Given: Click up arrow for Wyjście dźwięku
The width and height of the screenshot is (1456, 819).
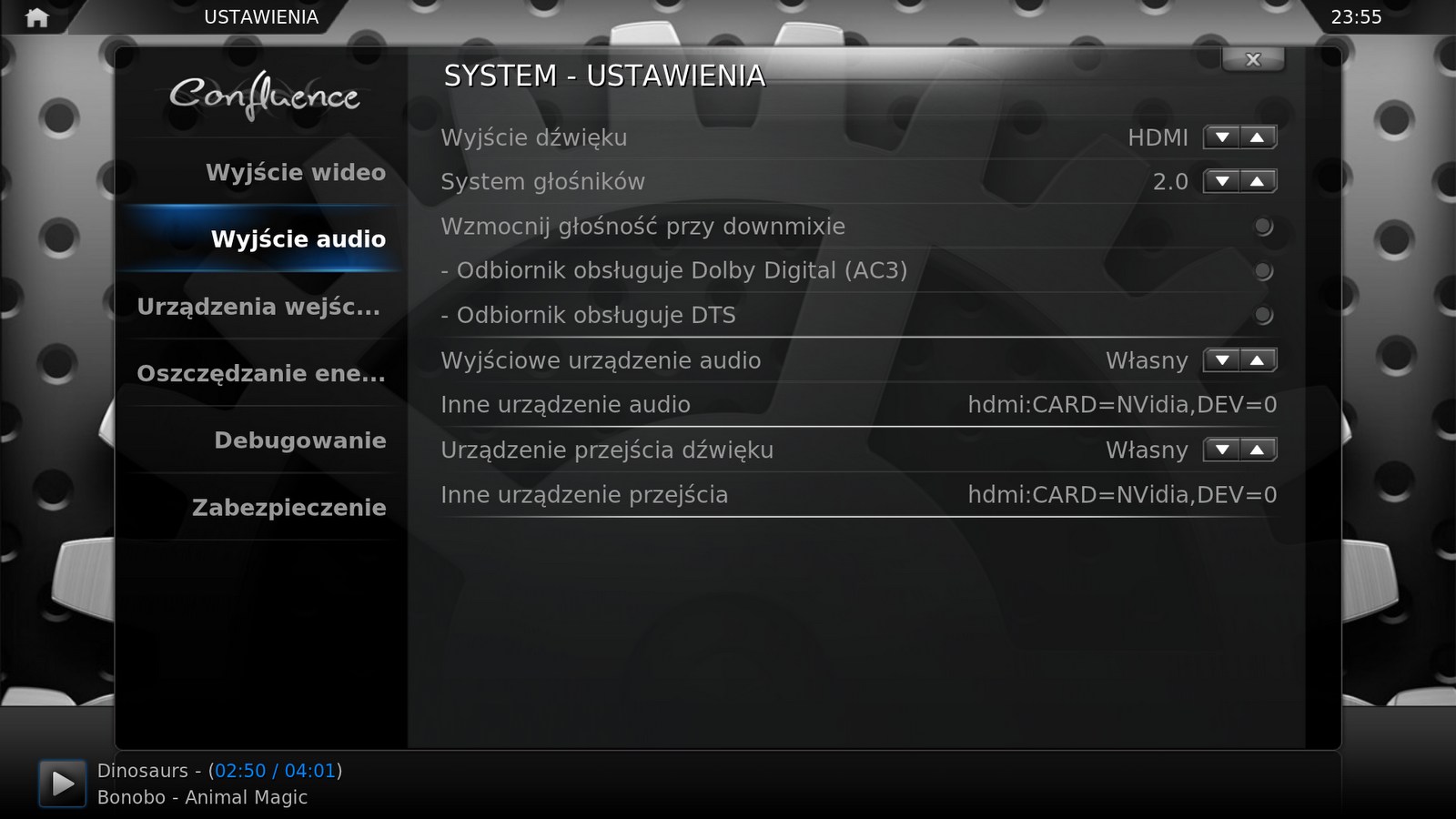Looking at the screenshot, I should pyautogui.click(x=1258, y=137).
